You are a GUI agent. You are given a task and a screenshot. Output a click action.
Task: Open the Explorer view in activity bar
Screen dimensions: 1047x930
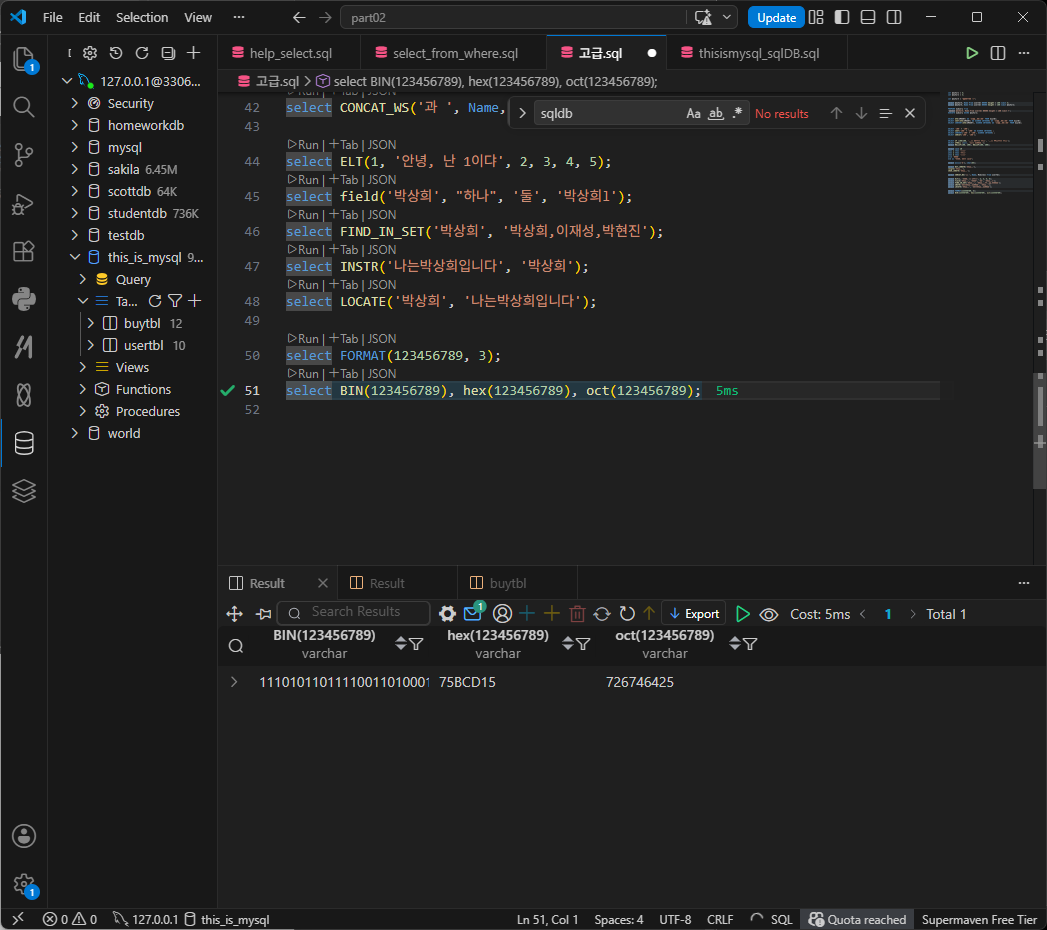pos(24,59)
